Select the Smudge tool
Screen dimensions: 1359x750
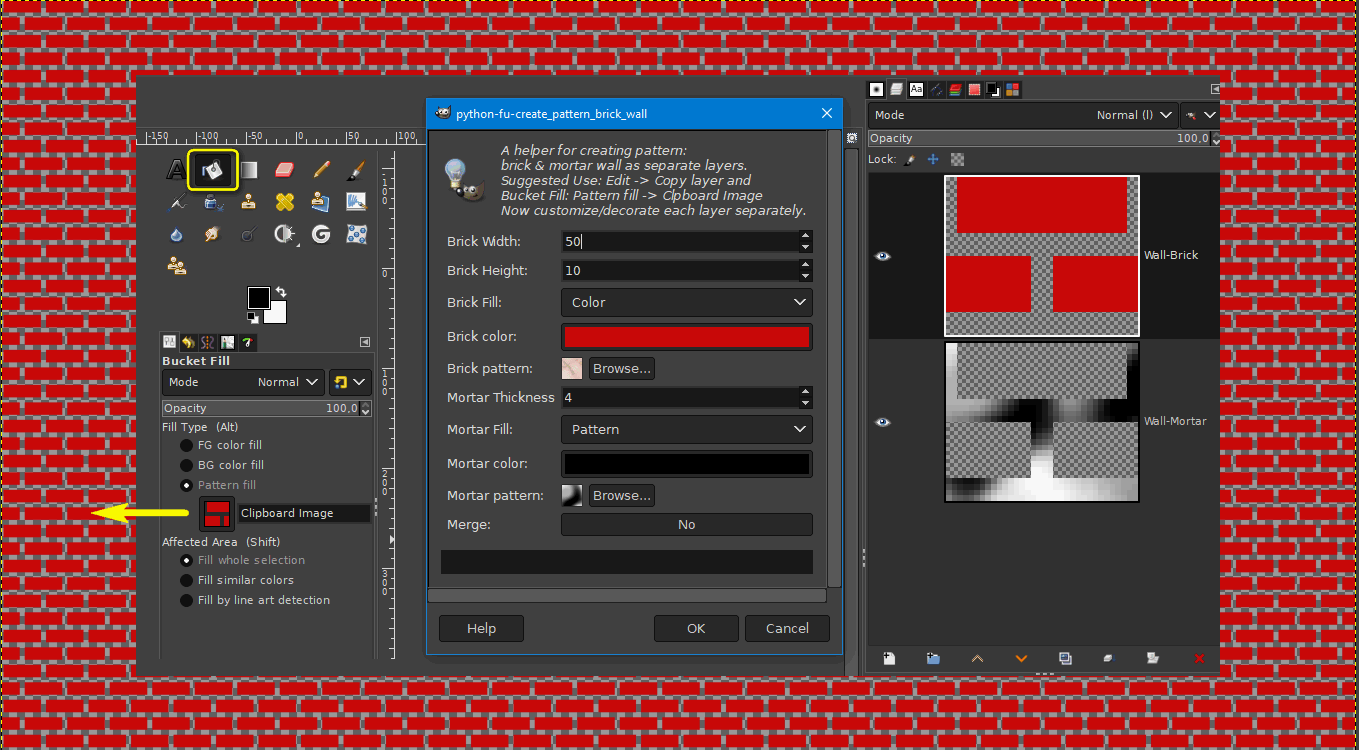213,234
